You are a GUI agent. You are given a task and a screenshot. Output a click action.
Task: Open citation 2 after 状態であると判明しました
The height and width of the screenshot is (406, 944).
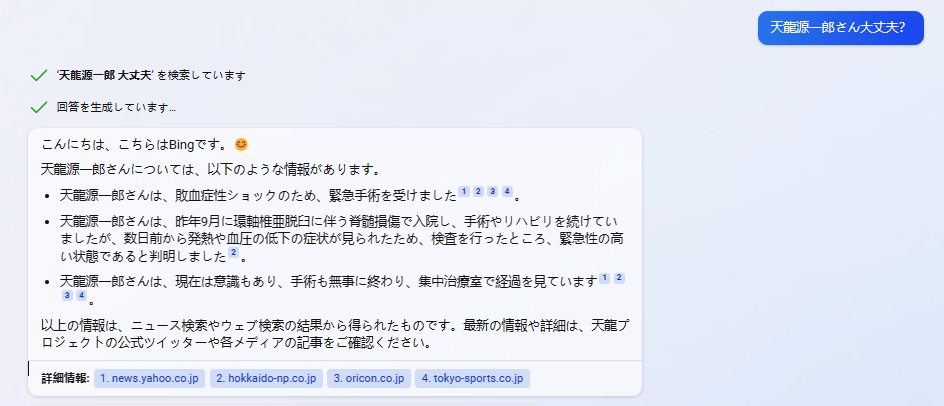(x=234, y=252)
